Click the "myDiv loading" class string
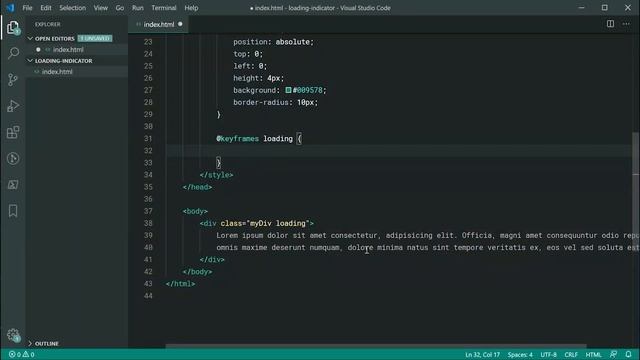The width and height of the screenshot is (640, 360). pyautogui.click(x=278, y=223)
